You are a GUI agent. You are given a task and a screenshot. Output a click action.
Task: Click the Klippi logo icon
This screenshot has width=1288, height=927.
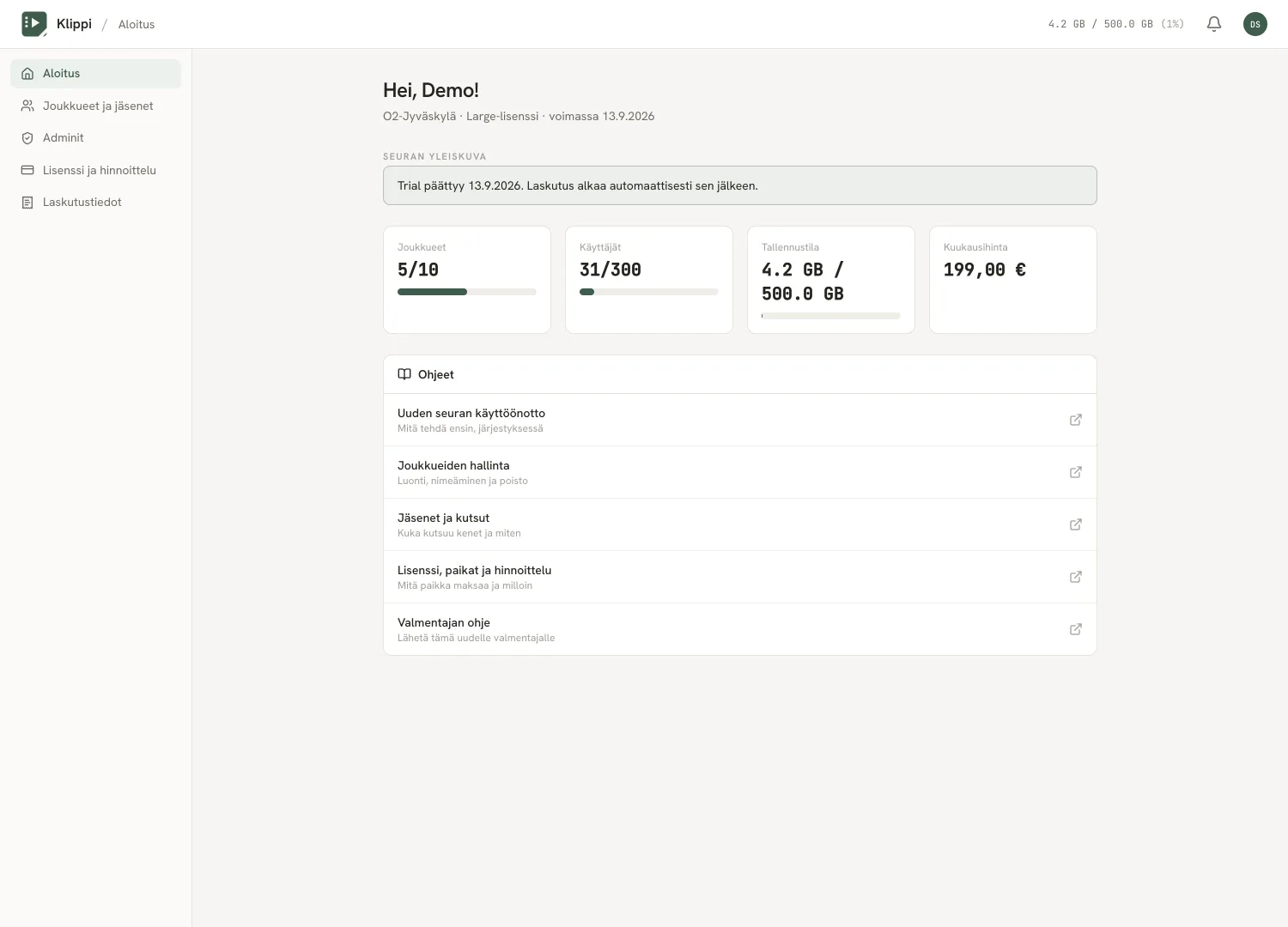coord(34,24)
